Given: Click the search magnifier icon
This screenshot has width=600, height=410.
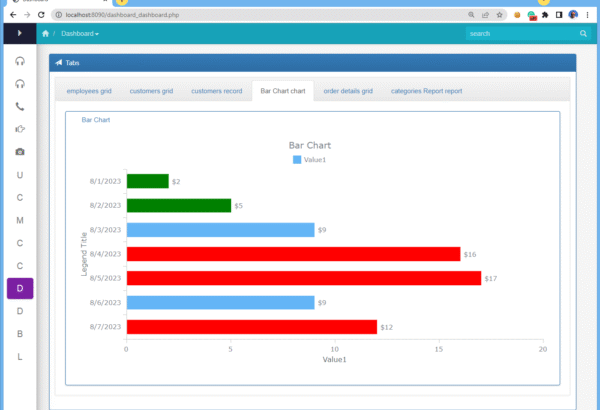Looking at the screenshot, I should [x=583, y=33].
